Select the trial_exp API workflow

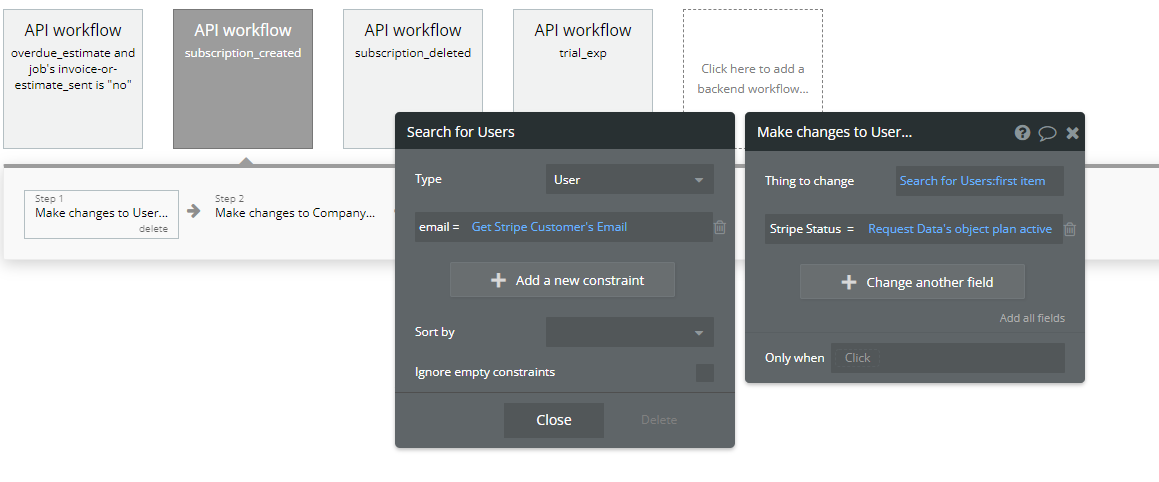tap(583, 79)
